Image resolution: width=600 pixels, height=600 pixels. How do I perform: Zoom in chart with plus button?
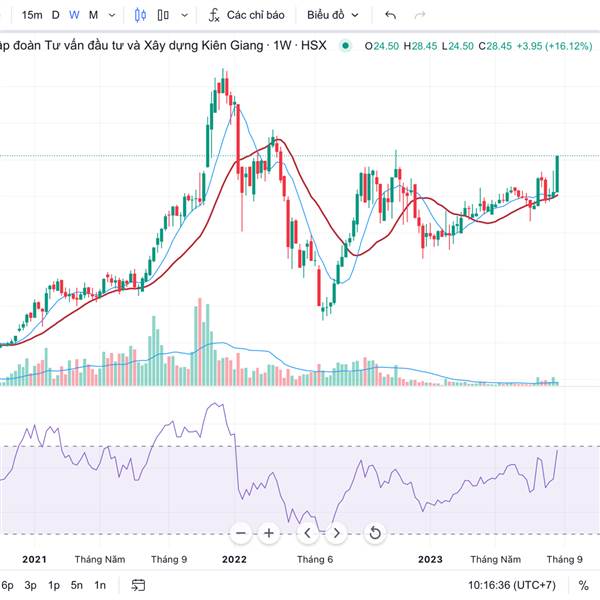(269, 533)
